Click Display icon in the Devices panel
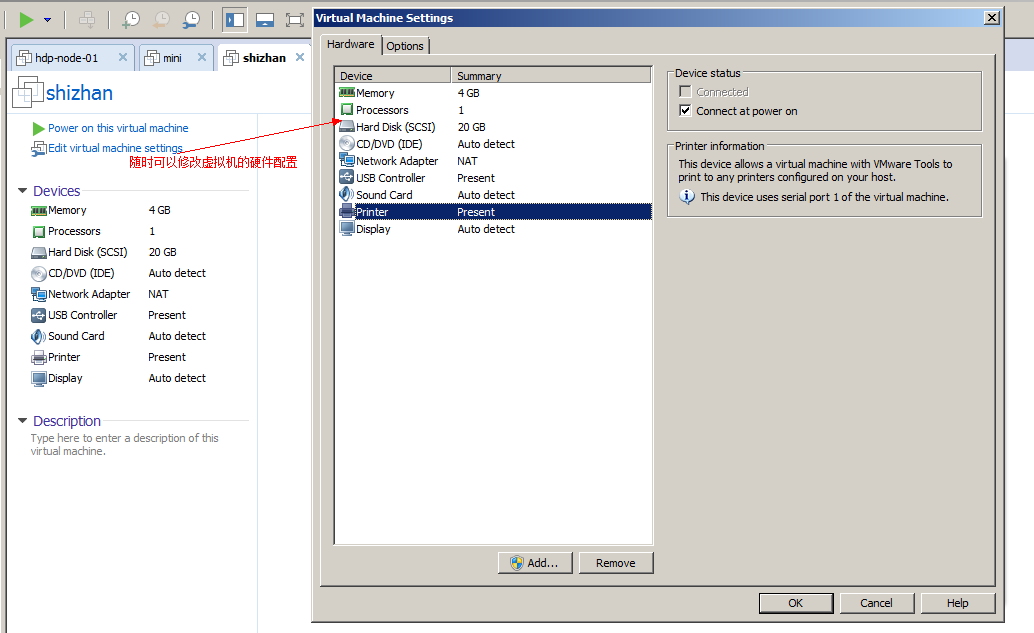Image resolution: width=1034 pixels, height=633 pixels. pos(39,378)
